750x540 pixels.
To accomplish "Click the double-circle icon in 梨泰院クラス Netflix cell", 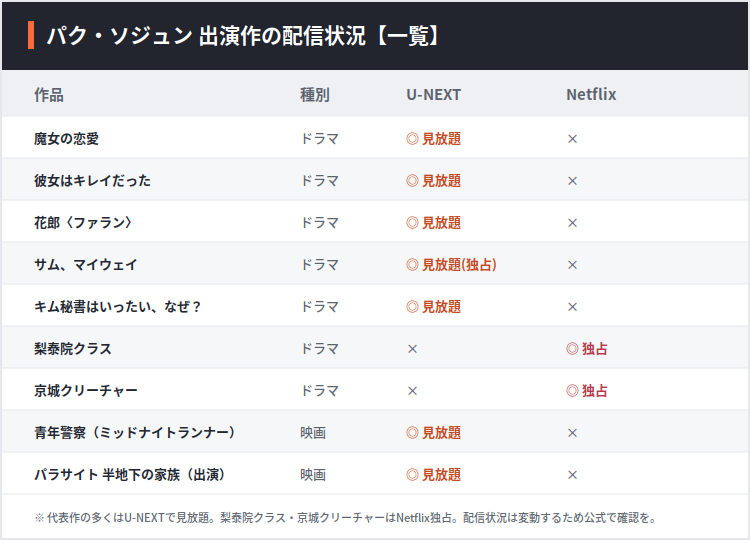I will click(x=572, y=349).
